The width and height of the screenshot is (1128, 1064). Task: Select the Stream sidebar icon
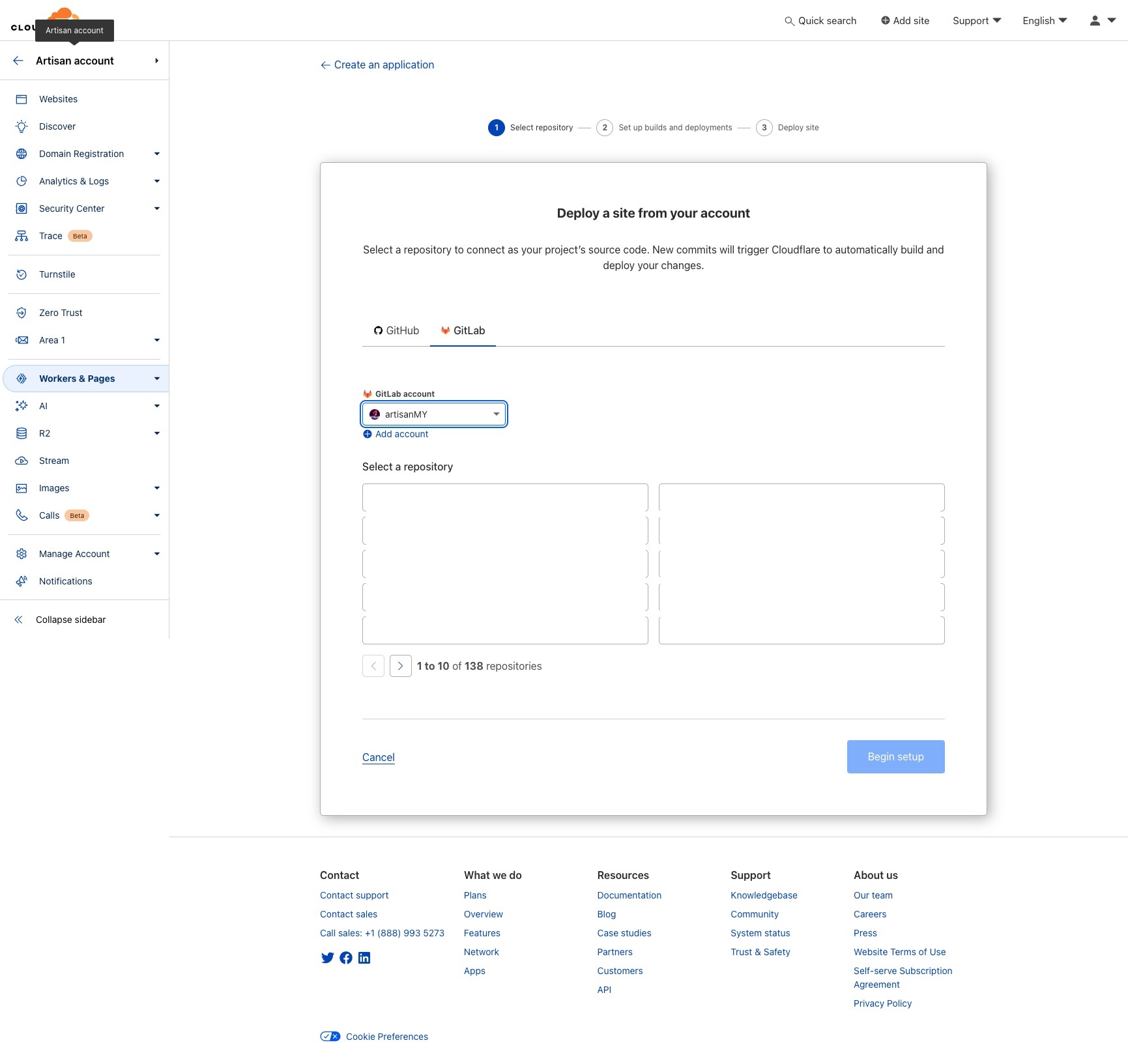pos(22,461)
